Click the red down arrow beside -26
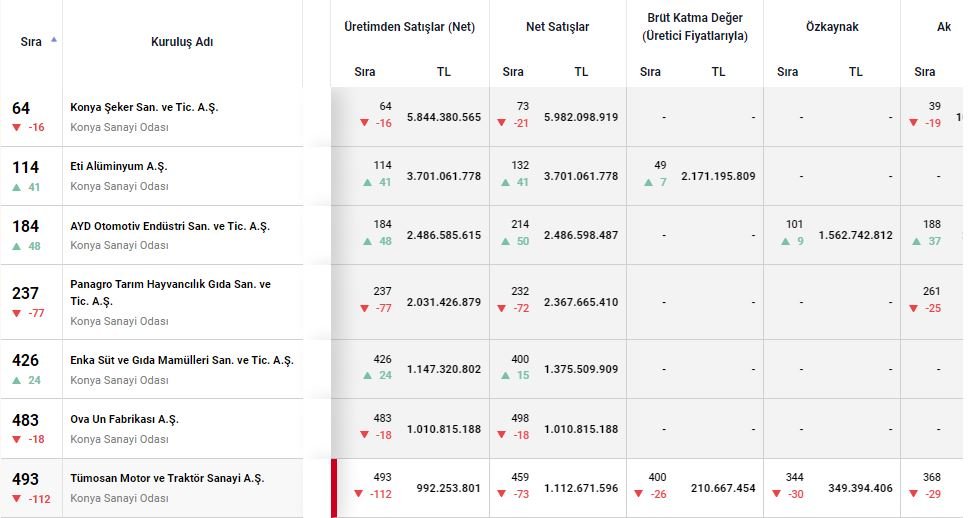The height and width of the screenshot is (518, 969). (640, 494)
